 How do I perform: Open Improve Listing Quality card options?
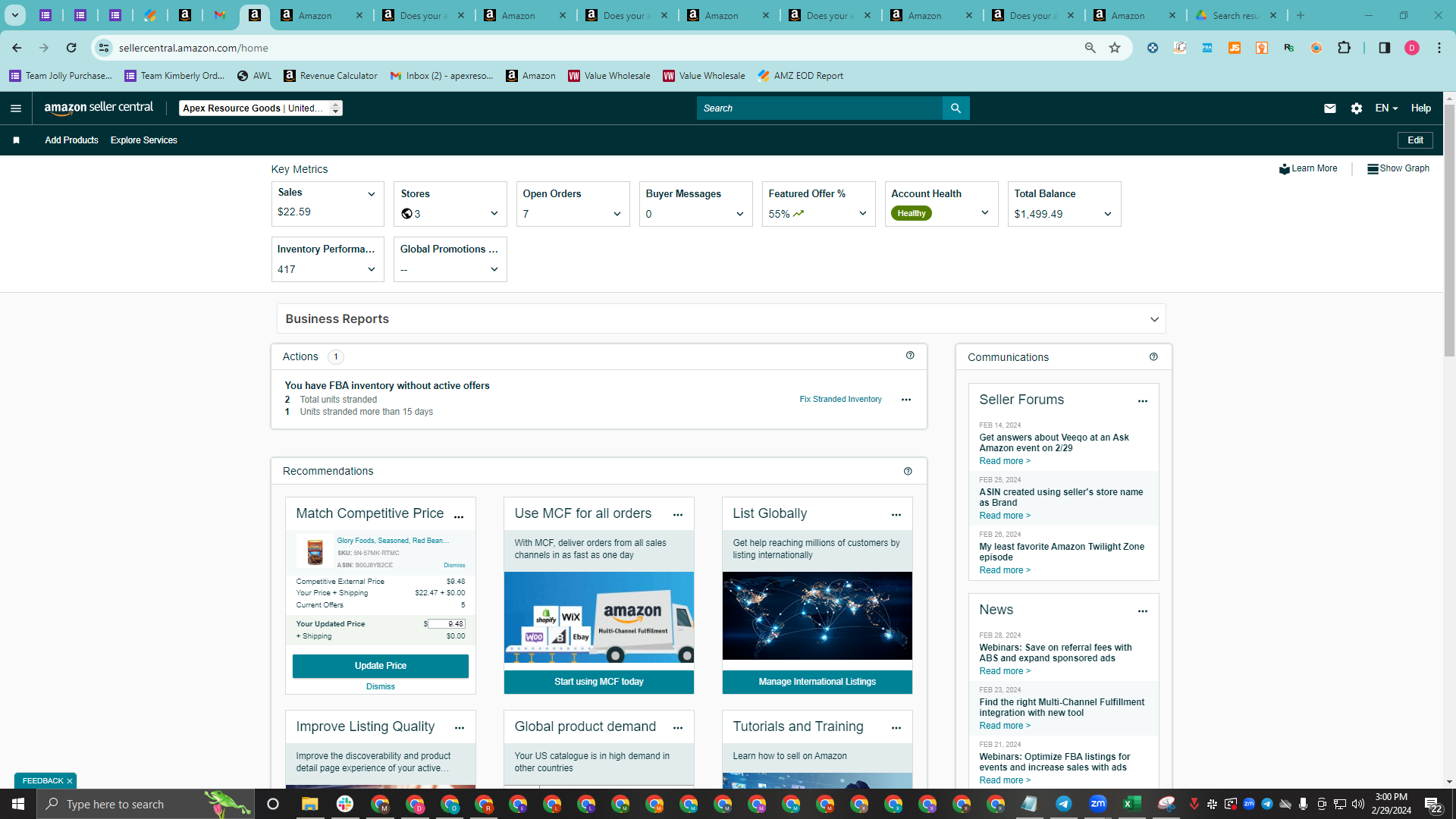pyautogui.click(x=460, y=728)
